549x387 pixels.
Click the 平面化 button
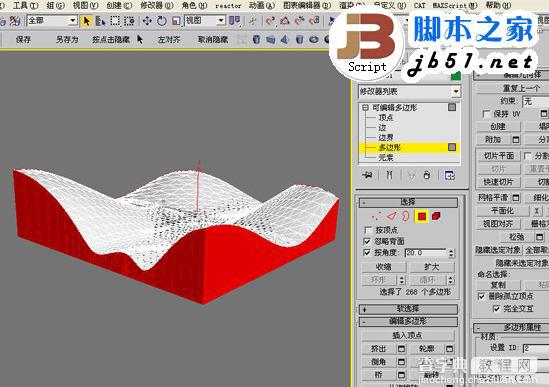point(502,211)
